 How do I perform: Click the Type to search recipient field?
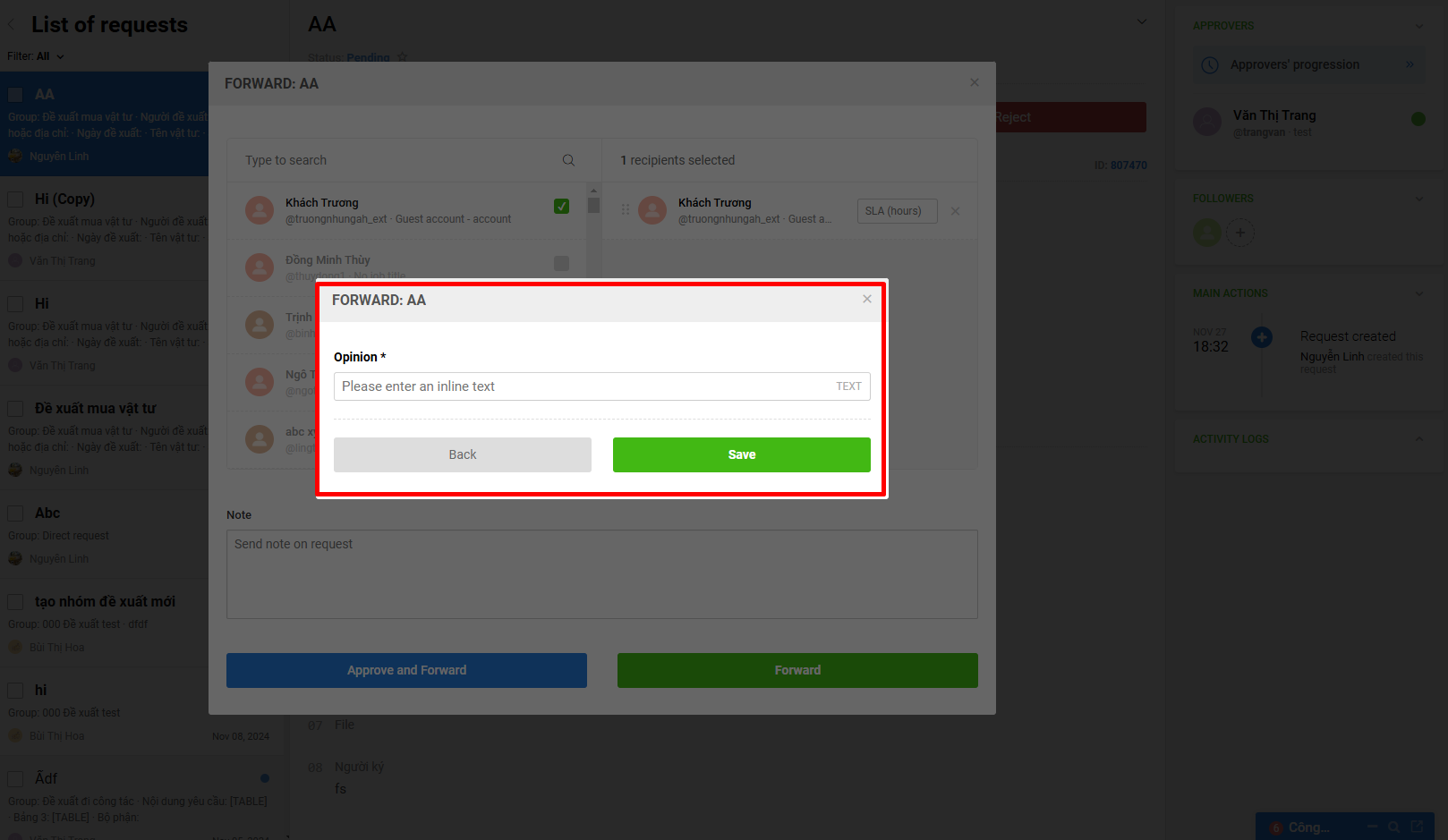398,160
